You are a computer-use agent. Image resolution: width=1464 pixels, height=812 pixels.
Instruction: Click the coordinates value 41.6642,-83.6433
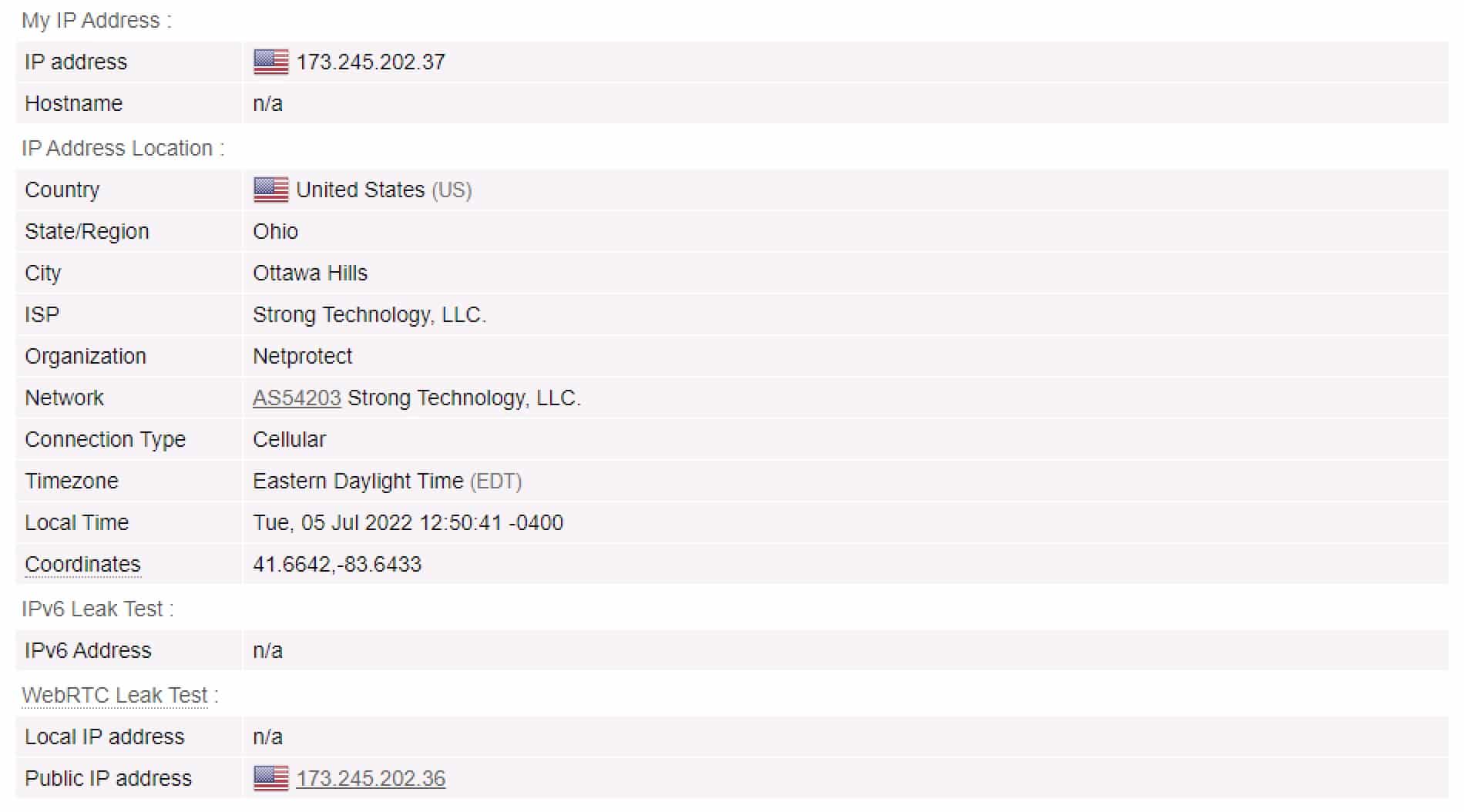click(x=337, y=564)
